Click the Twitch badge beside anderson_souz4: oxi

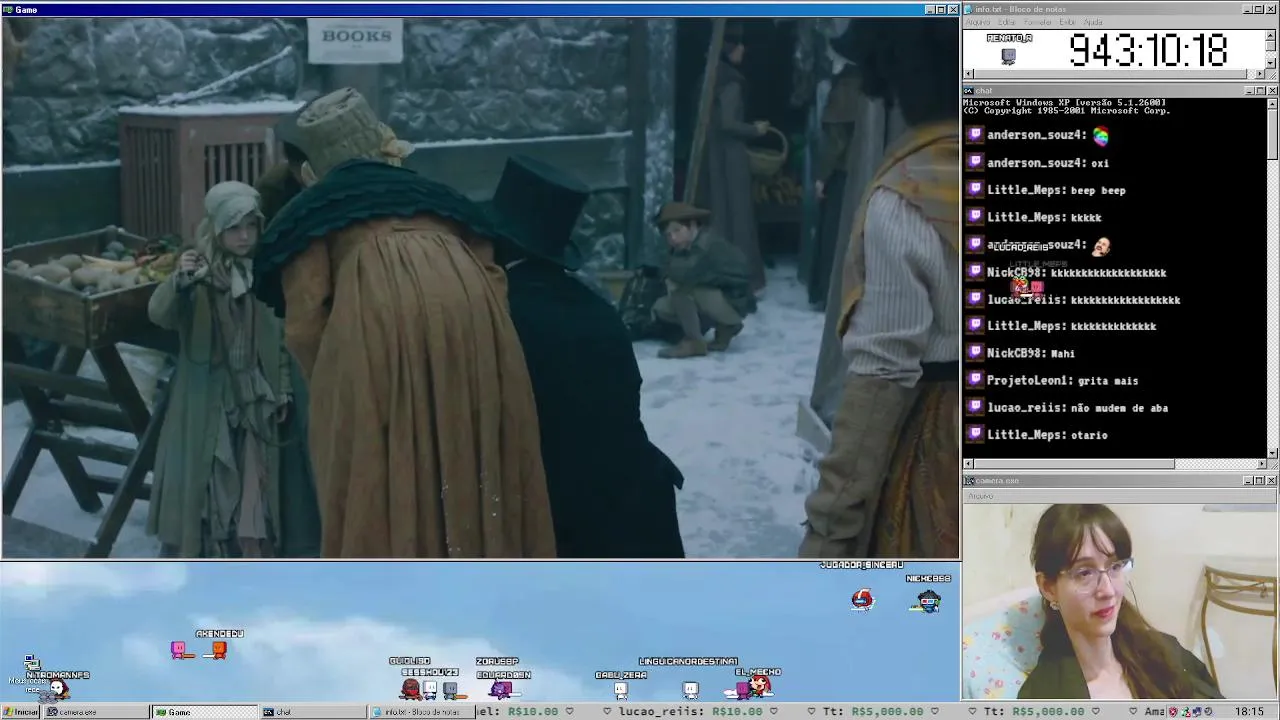(975, 162)
